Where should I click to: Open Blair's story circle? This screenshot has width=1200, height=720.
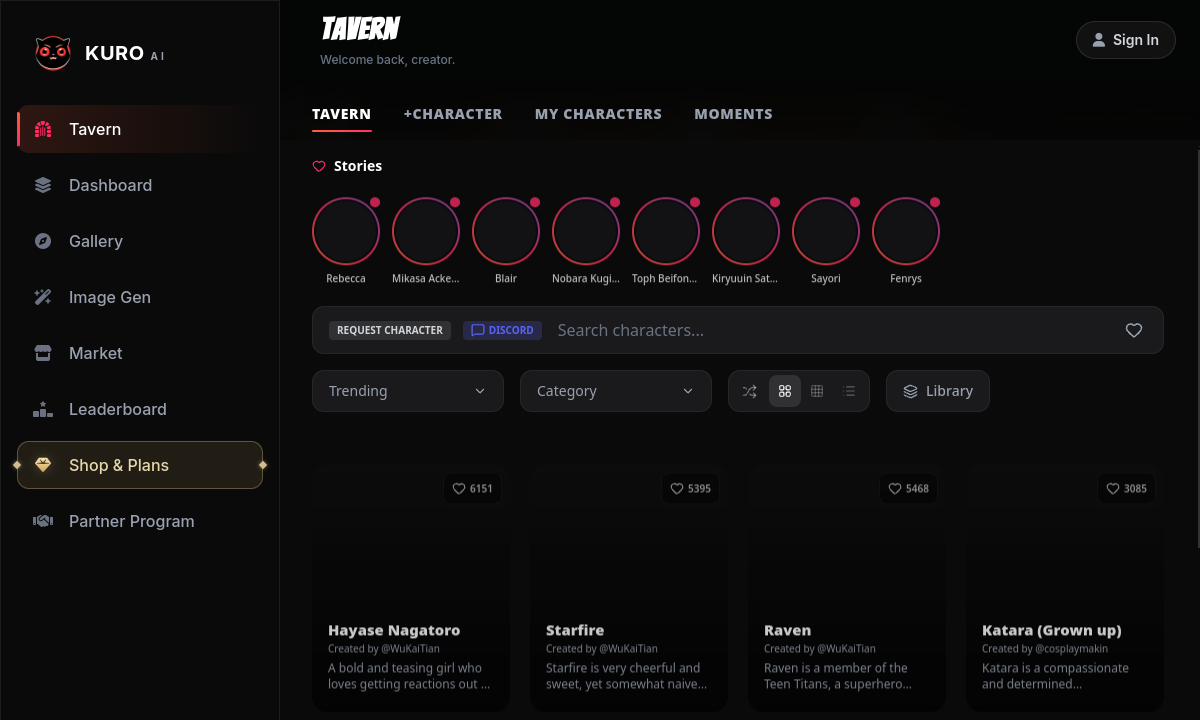(x=506, y=231)
